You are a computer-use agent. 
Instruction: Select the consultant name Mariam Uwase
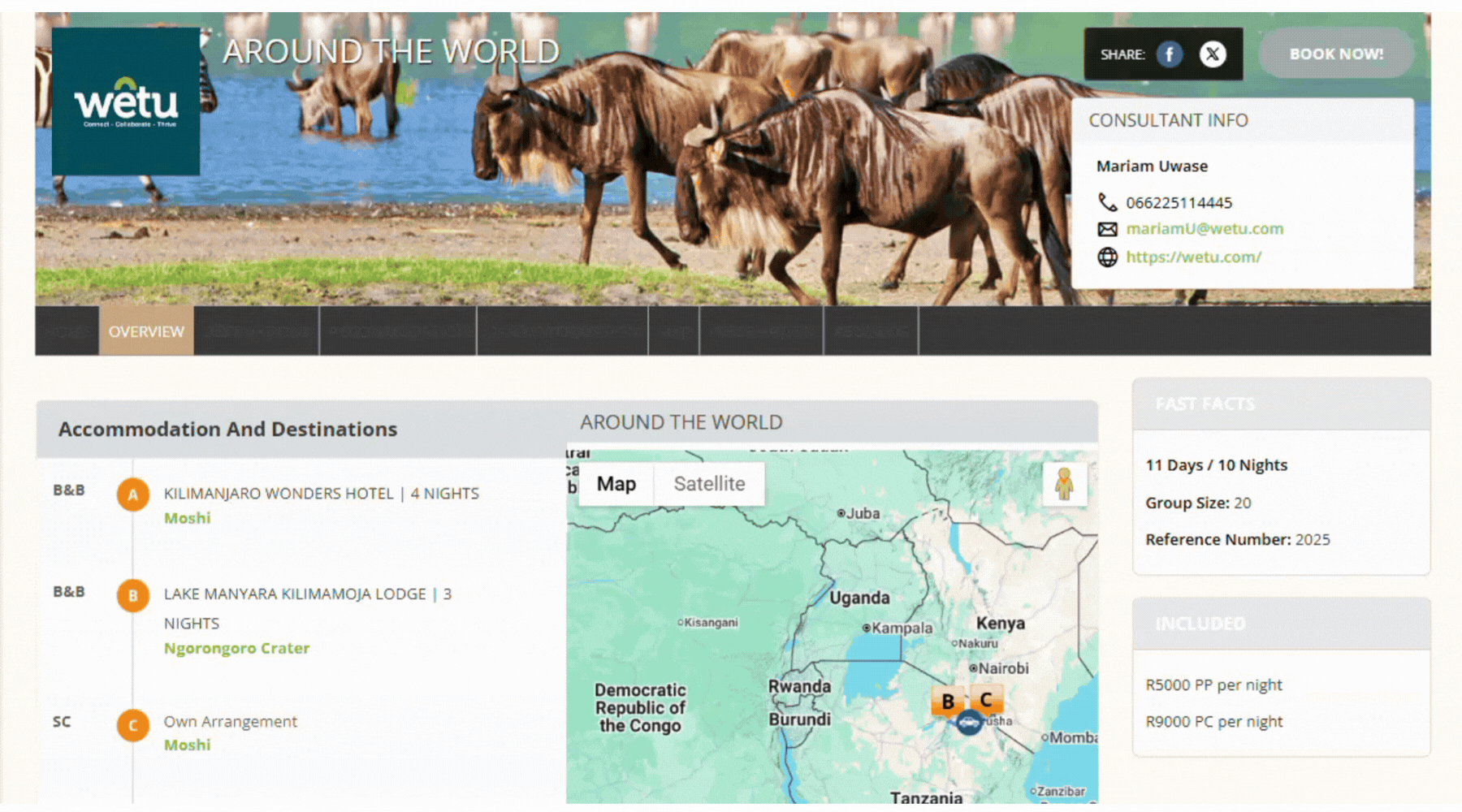1152,166
